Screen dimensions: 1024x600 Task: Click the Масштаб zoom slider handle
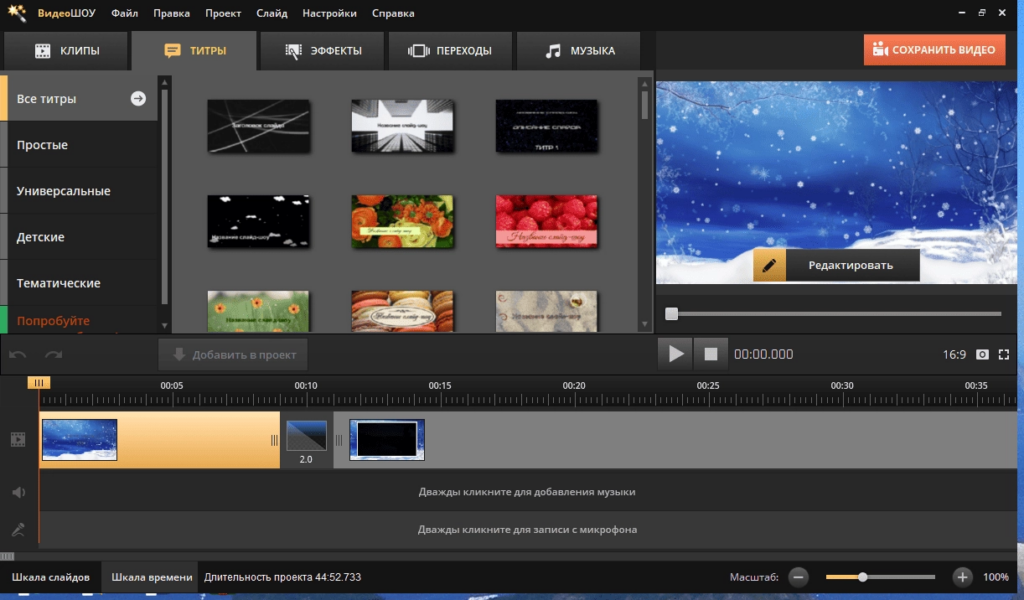click(863, 577)
